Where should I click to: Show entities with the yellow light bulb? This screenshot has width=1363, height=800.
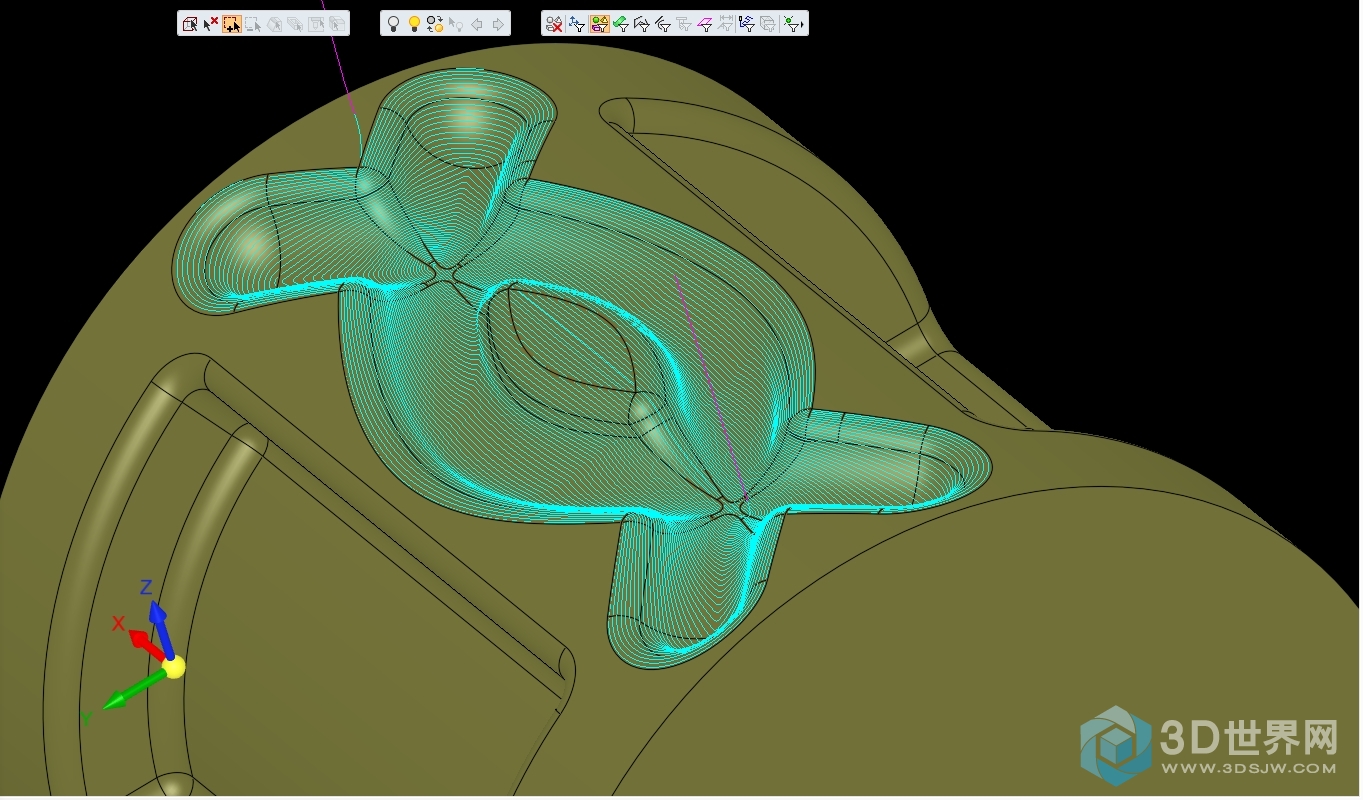coord(414,24)
